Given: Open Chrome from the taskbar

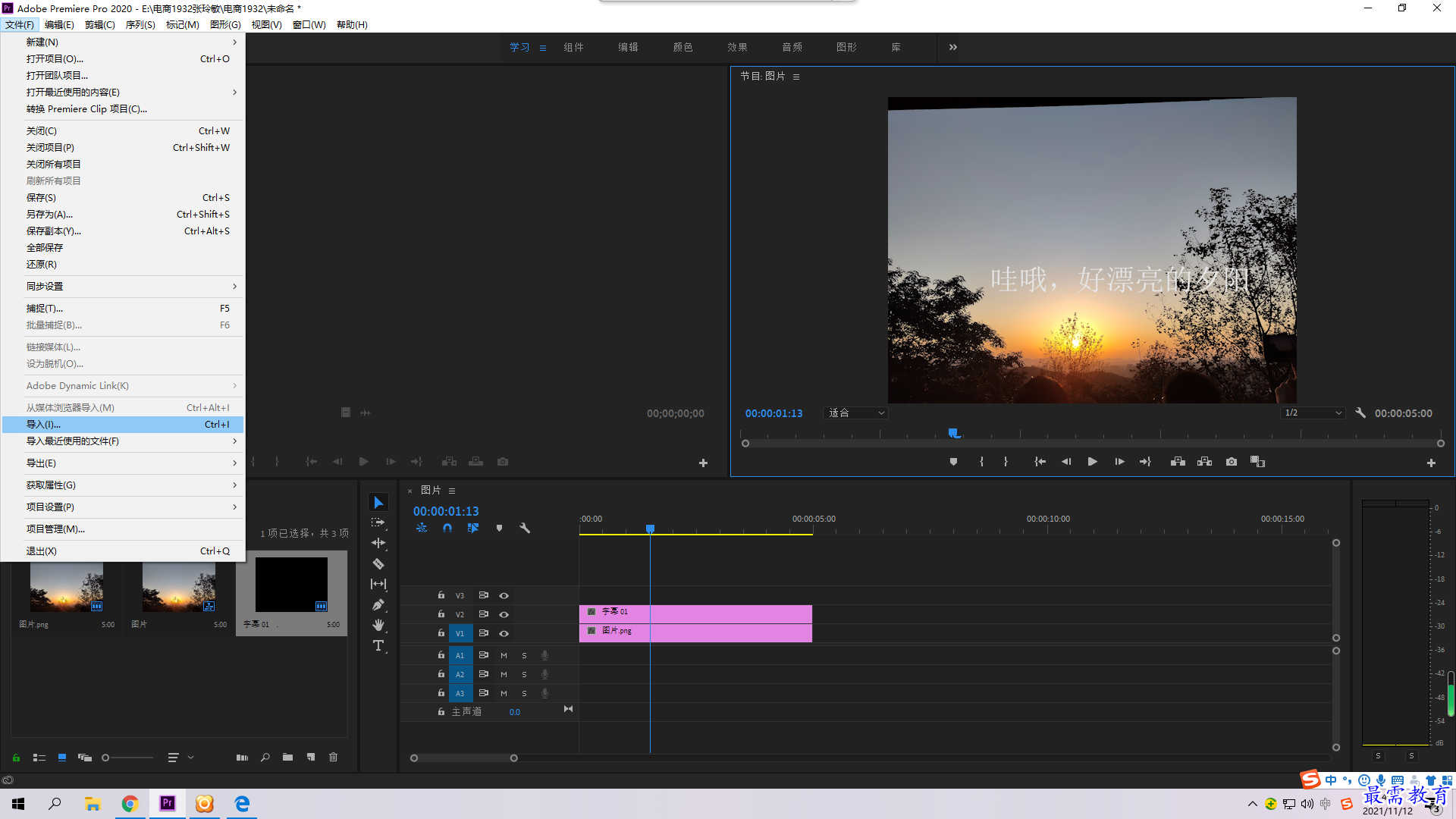Looking at the screenshot, I should point(130,804).
